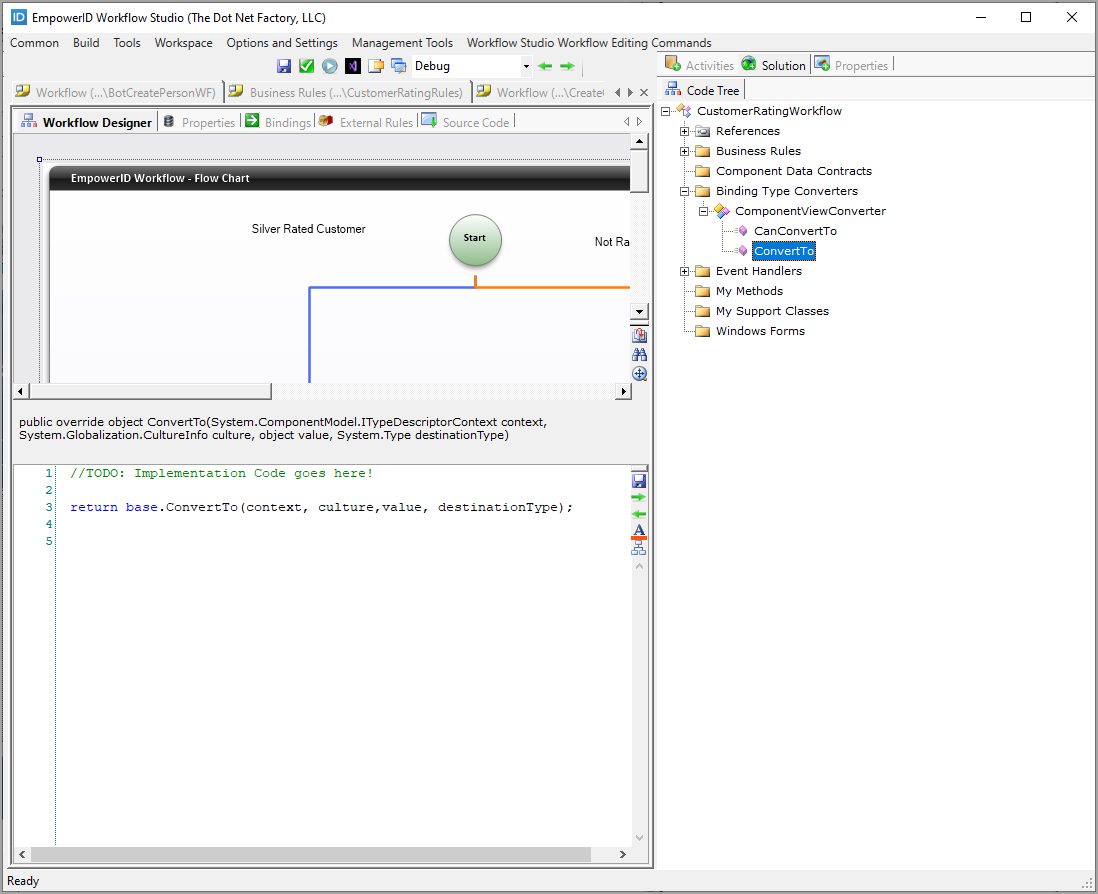The image size is (1098, 894).
Task: Click green left arrow in code editor sidebar
Action: tap(639, 515)
